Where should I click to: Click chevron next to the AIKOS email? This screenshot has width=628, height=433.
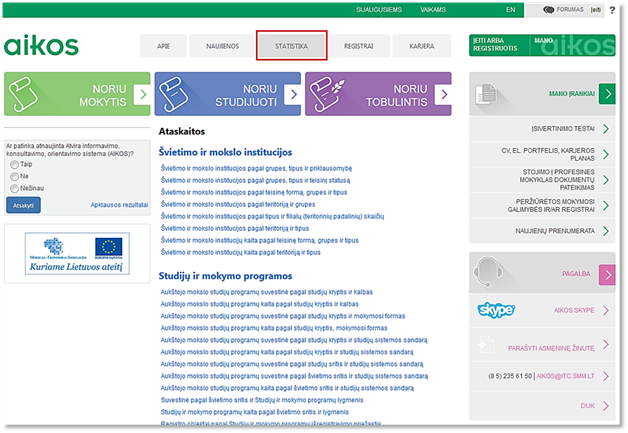pyautogui.click(x=606, y=376)
